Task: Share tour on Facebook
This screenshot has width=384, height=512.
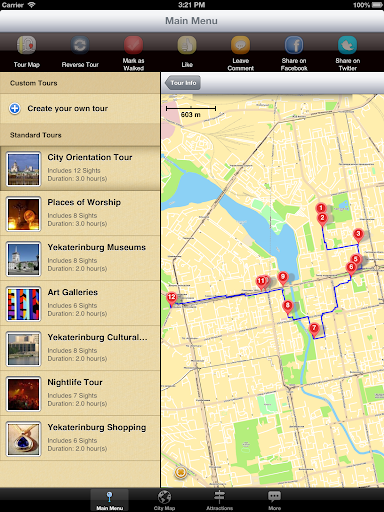Action: click(294, 45)
